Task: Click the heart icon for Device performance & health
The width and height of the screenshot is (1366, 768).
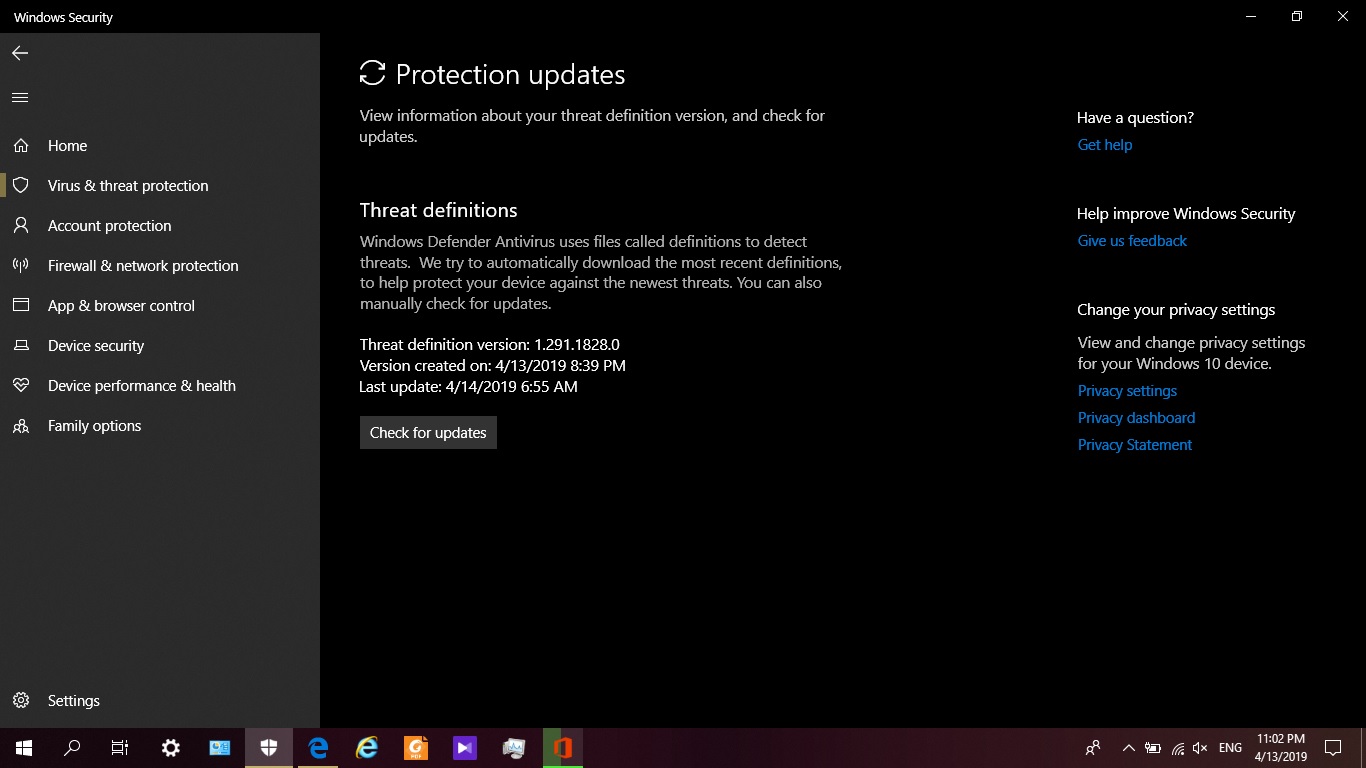Action: [x=20, y=386]
